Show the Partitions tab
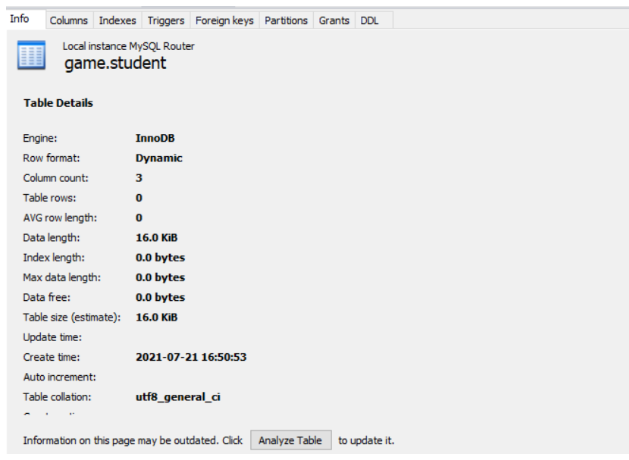 coord(286,20)
